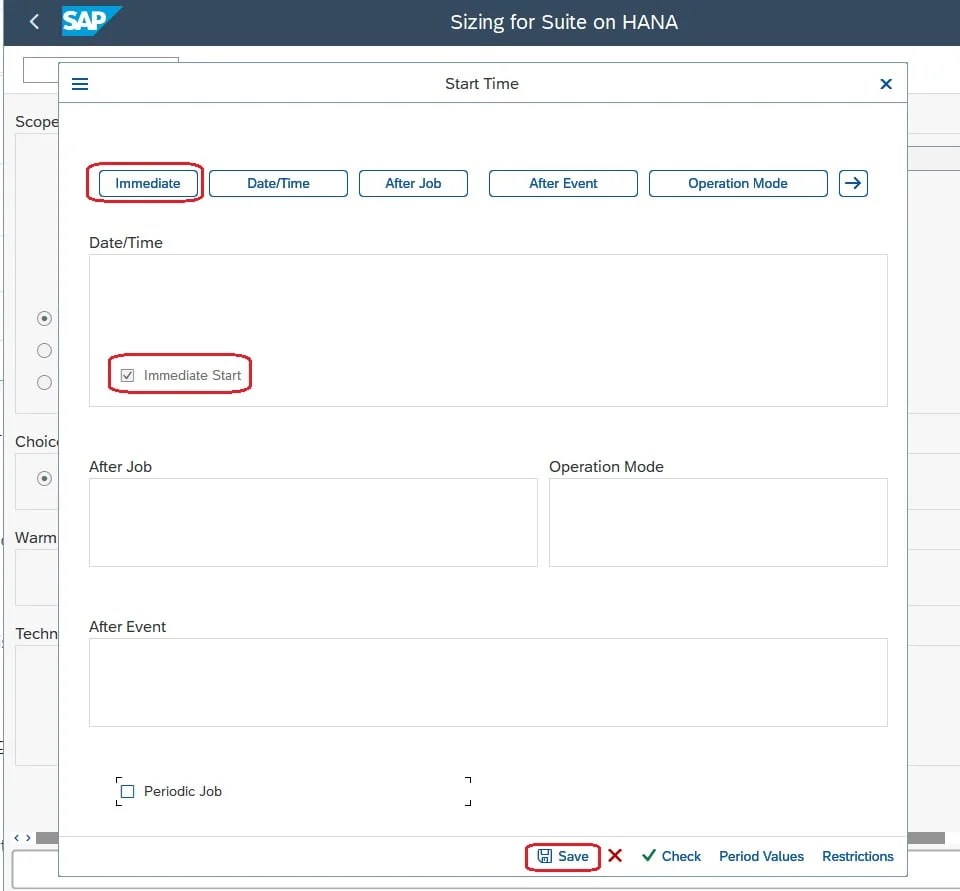The width and height of the screenshot is (960, 891).
Task: Switch to the After Event section
Action: [563, 183]
